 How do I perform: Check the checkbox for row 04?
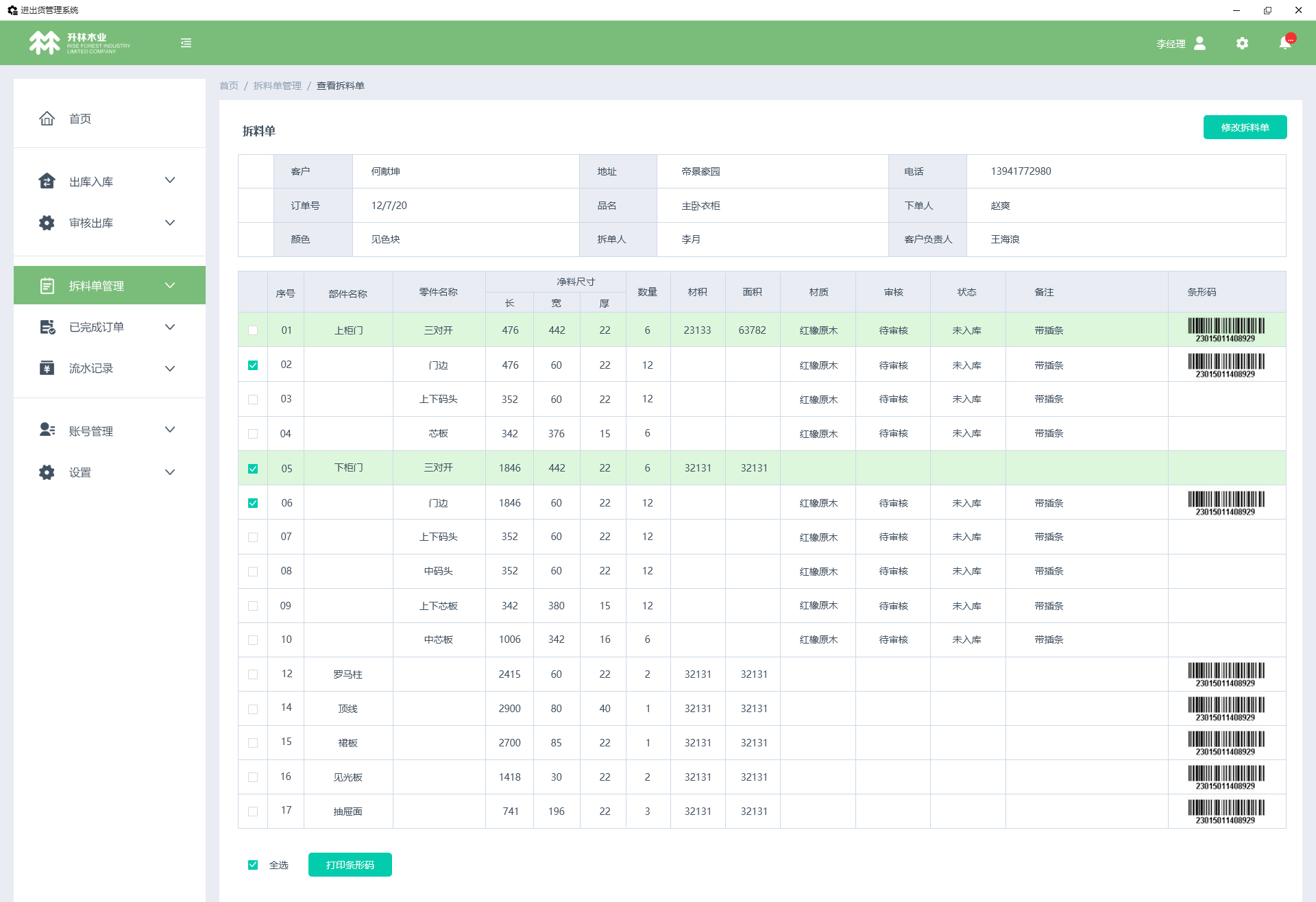coord(253,434)
